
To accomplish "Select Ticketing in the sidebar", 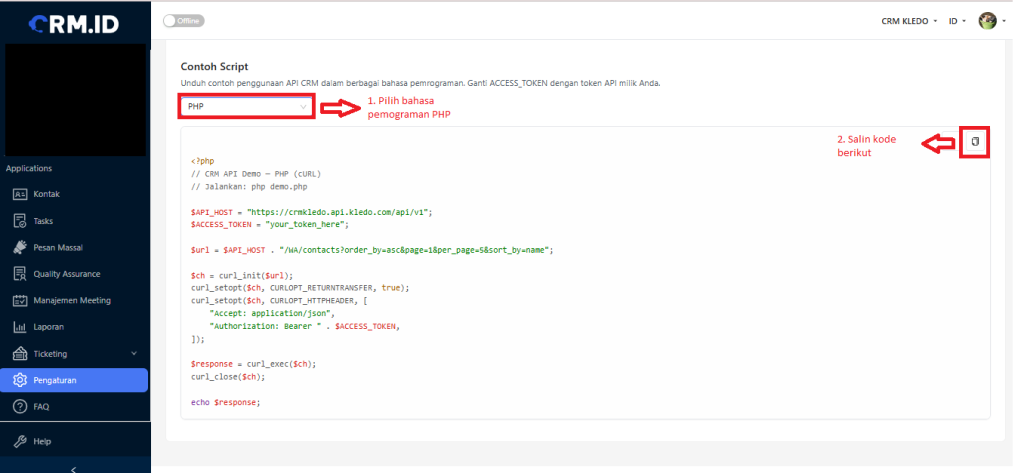I will tap(74, 353).
